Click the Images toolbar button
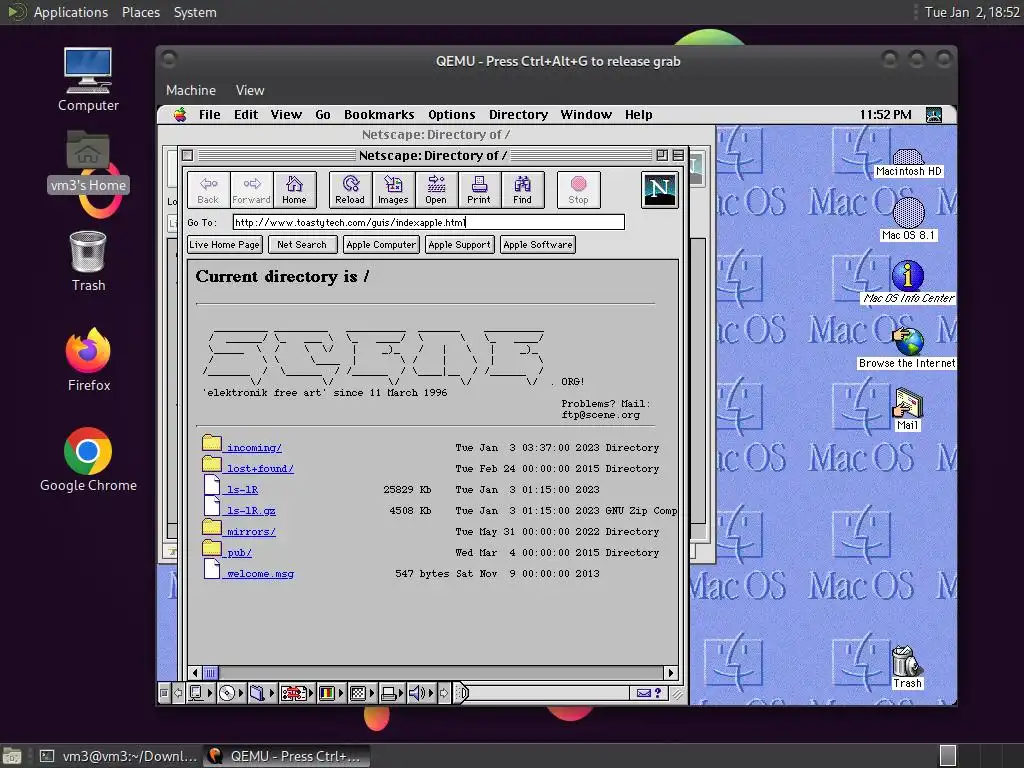Viewport: 1024px width, 768px height. tap(393, 190)
